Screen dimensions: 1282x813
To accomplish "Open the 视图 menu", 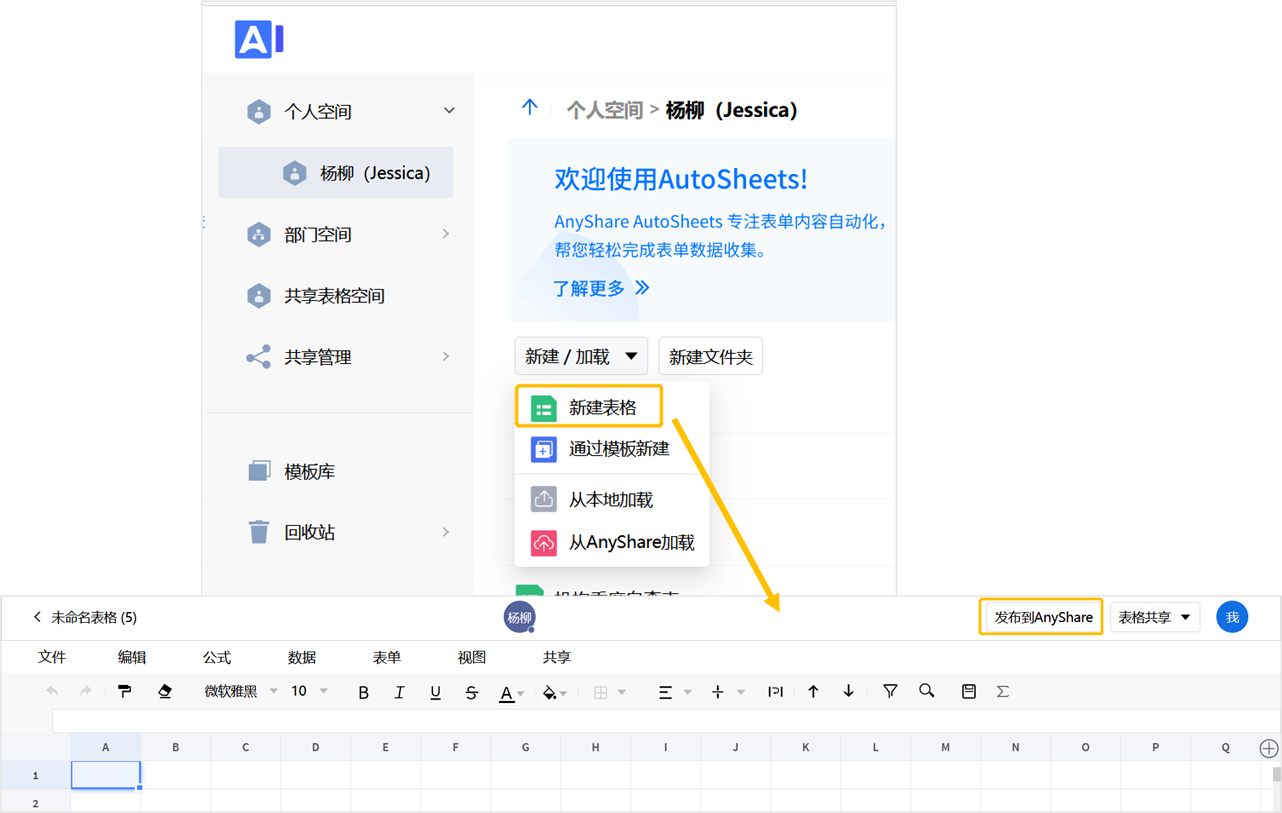I will point(472,657).
